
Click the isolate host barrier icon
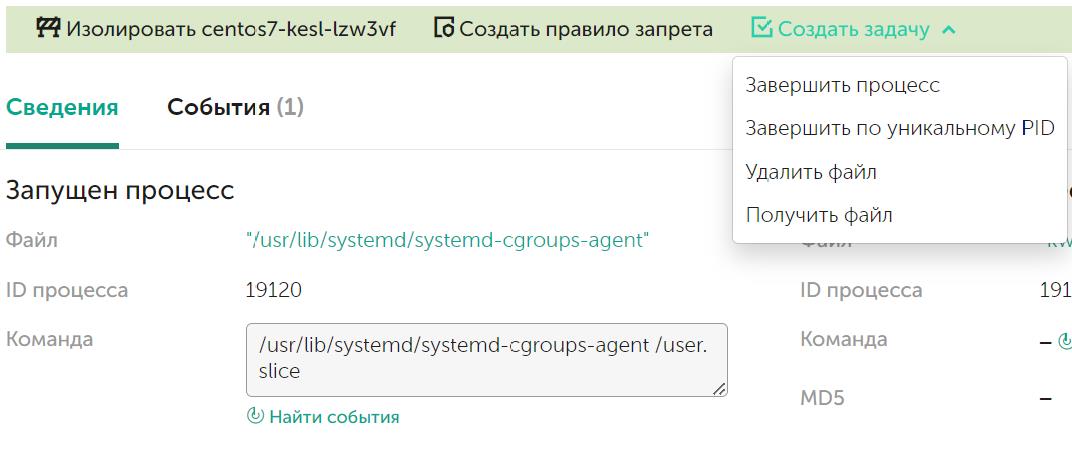(x=47, y=28)
